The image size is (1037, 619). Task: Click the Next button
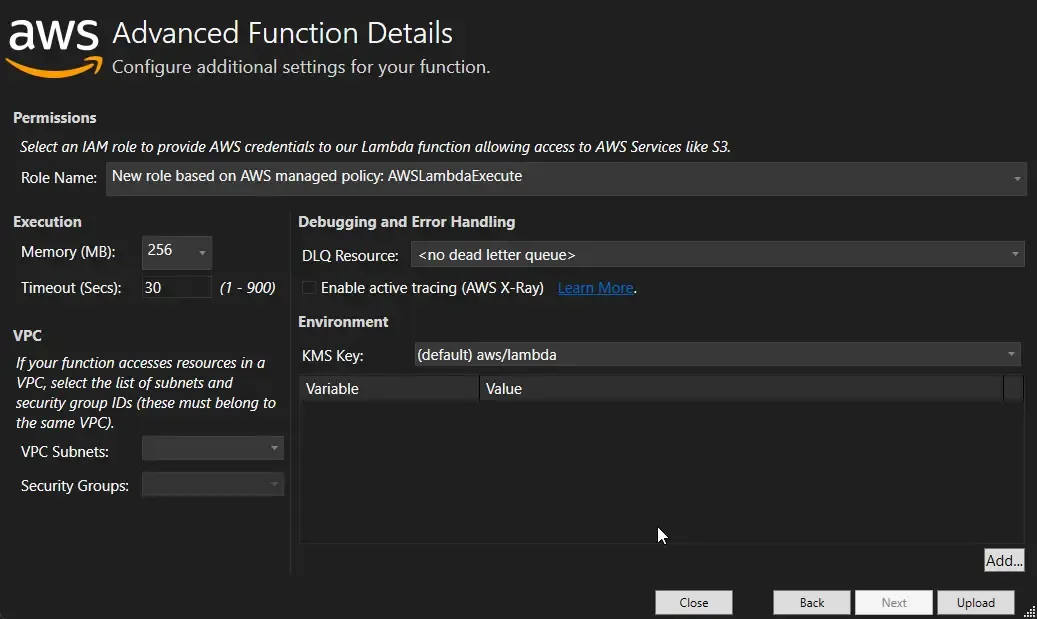click(x=893, y=602)
